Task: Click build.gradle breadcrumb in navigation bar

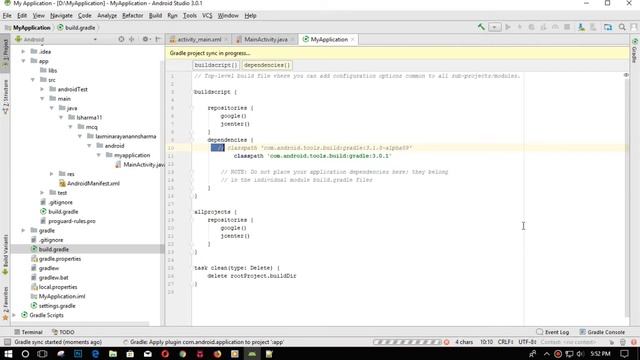Action: point(76,28)
